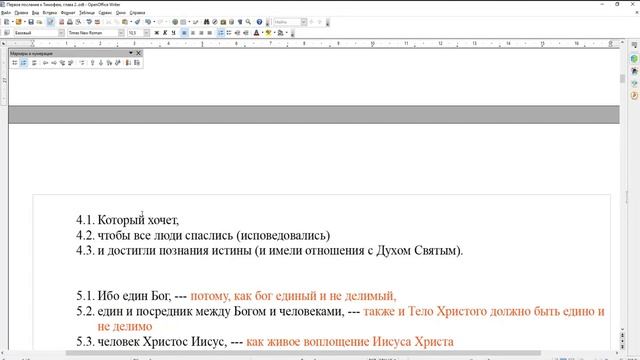Open the Правка menu

(21, 13)
